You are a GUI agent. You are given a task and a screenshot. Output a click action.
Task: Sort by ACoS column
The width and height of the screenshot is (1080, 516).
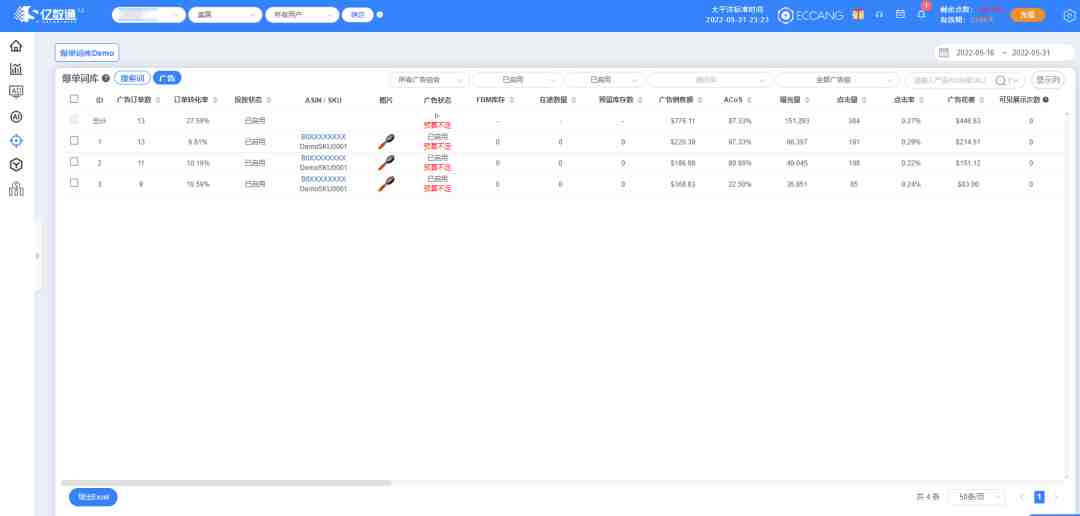pyautogui.click(x=749, y=100)
